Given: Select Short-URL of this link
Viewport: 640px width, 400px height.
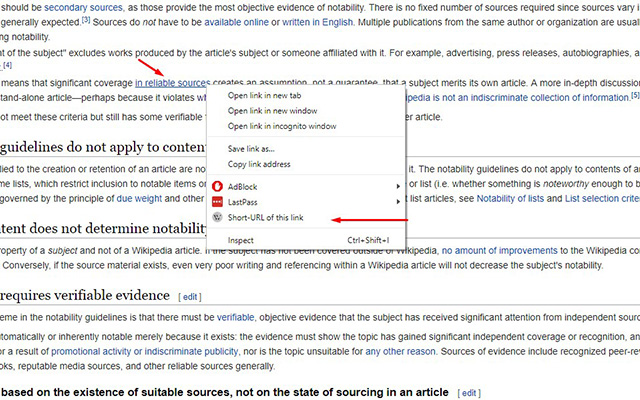Looking at the screenshot, I should tap(266, 218).
